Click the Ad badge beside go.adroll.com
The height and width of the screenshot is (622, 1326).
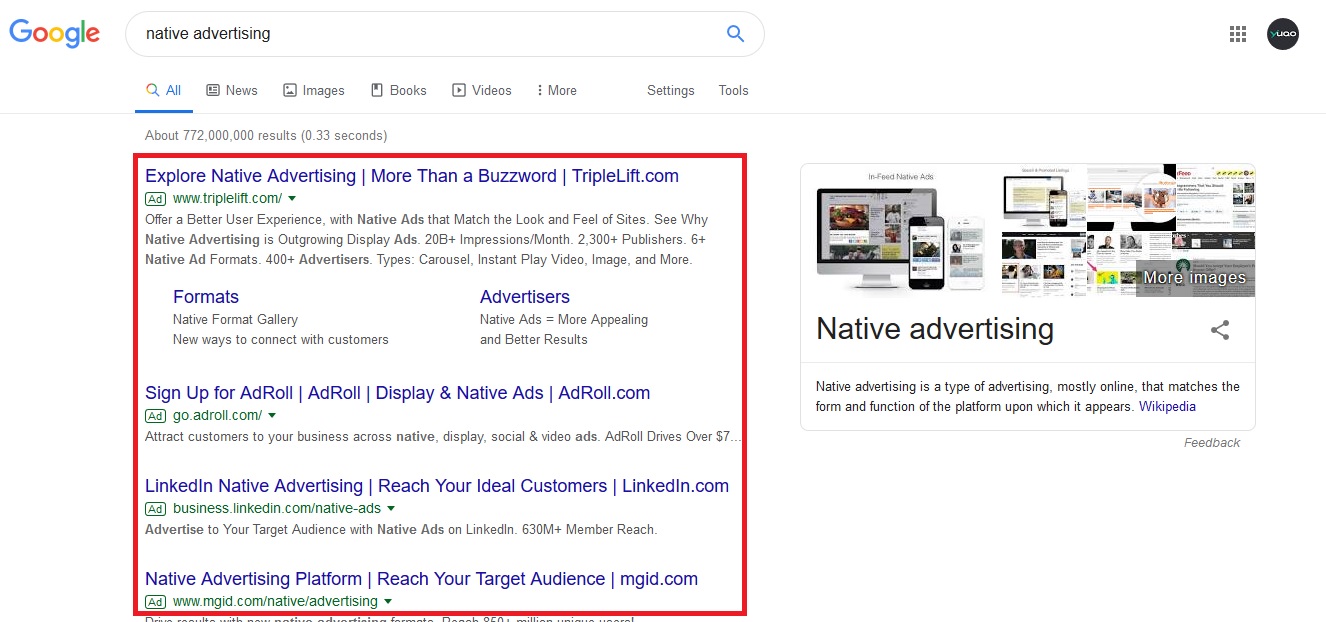coord(155,416)
